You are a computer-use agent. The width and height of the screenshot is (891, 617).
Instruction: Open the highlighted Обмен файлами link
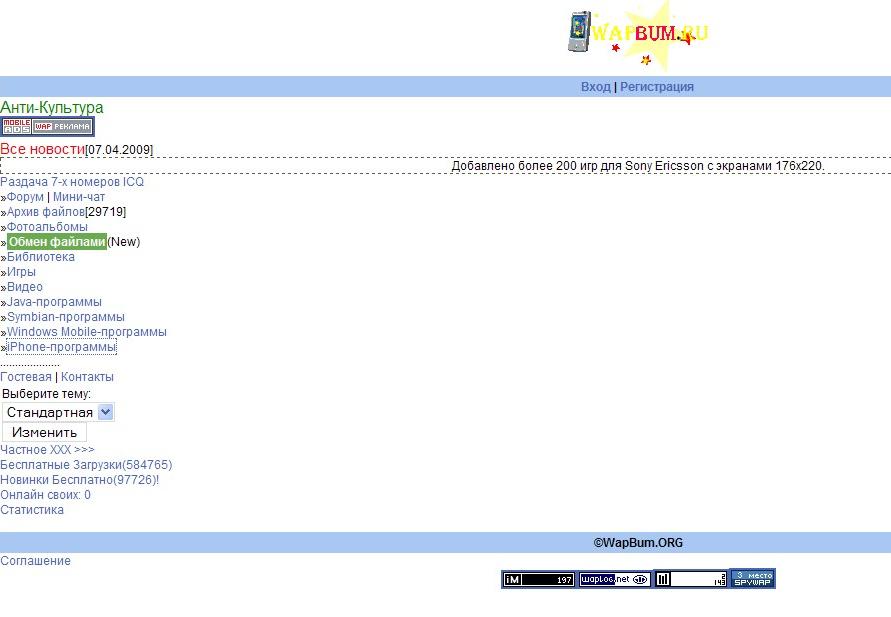tap(57, 241)
